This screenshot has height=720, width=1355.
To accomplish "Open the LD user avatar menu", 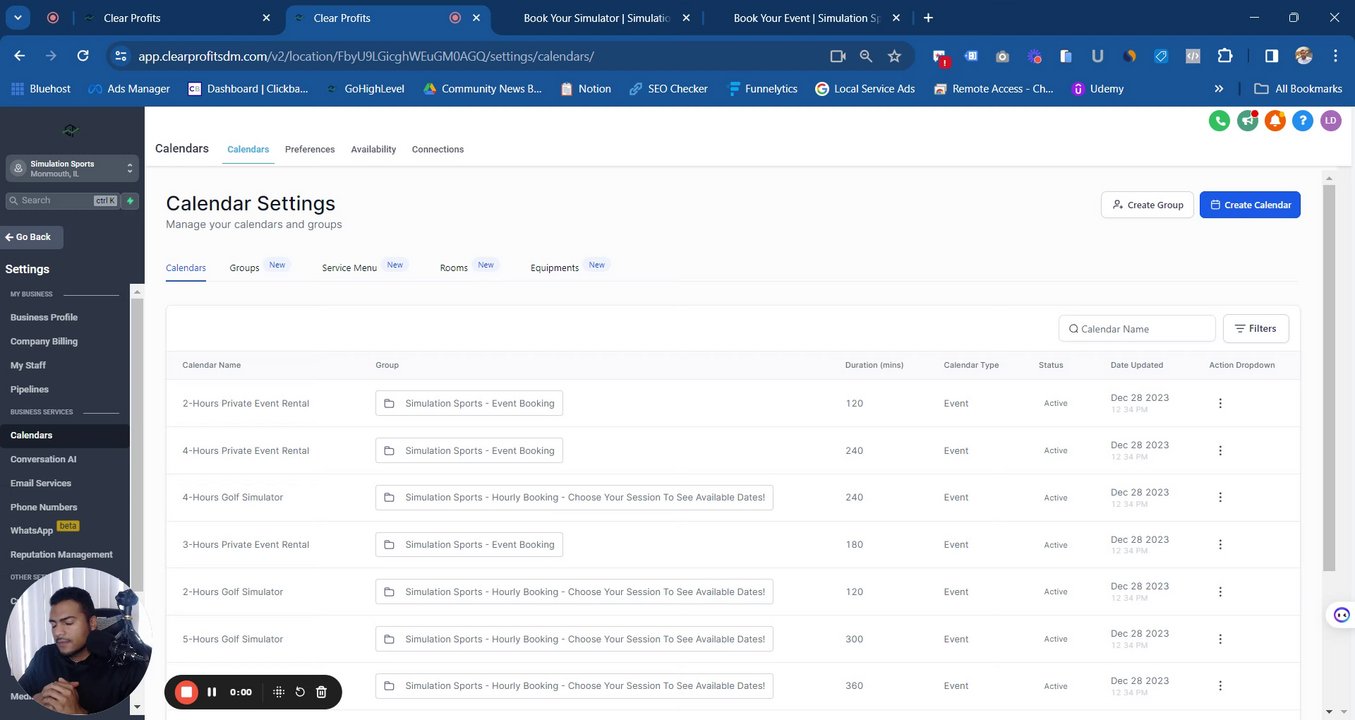I will click(x=1330, y=121).
